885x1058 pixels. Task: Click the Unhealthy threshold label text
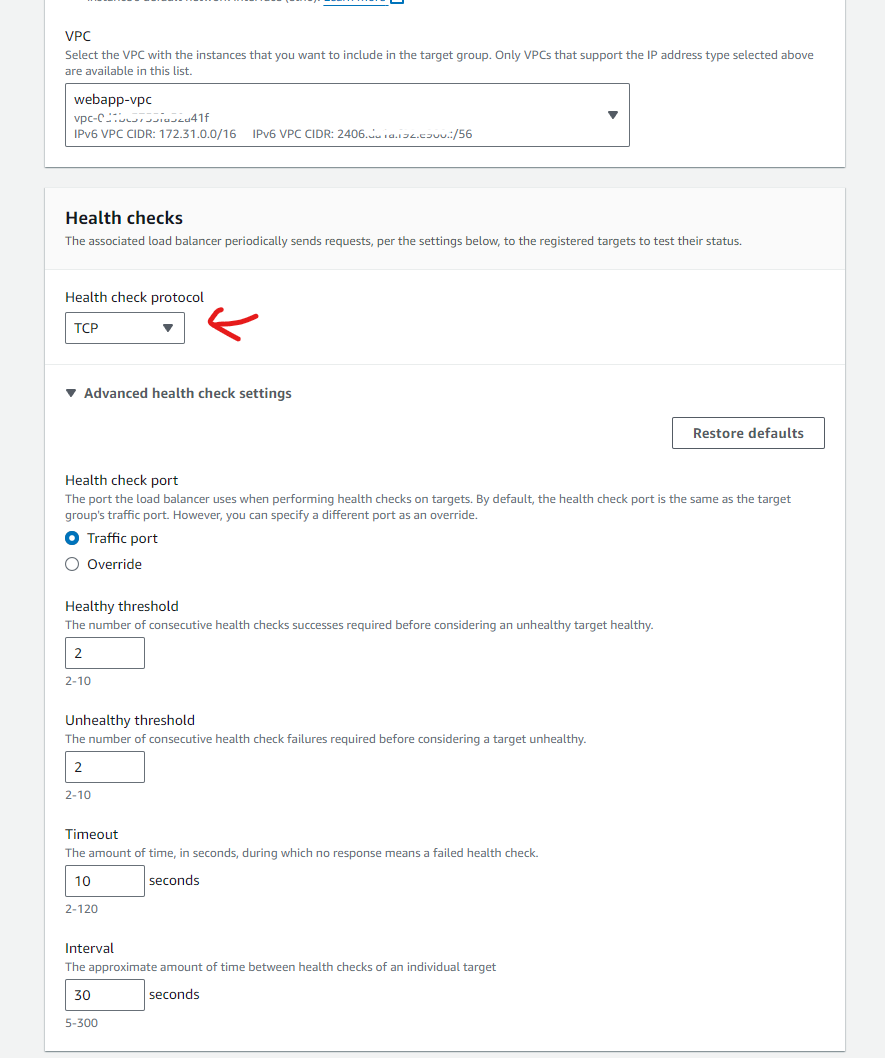coord(130,720)
